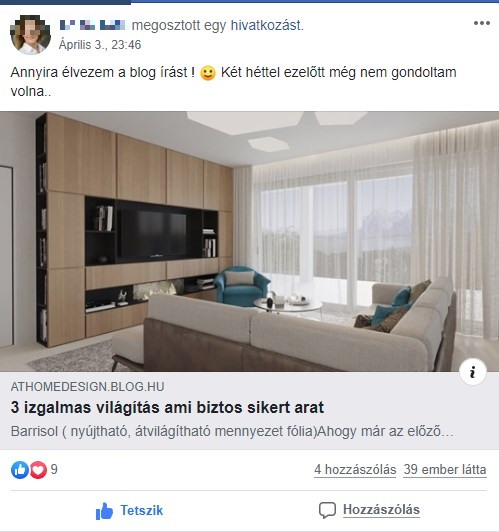Screen dimensions: 499x532
Task: Click the Hozzászólás comment button
Action: (x=369, y=510)
